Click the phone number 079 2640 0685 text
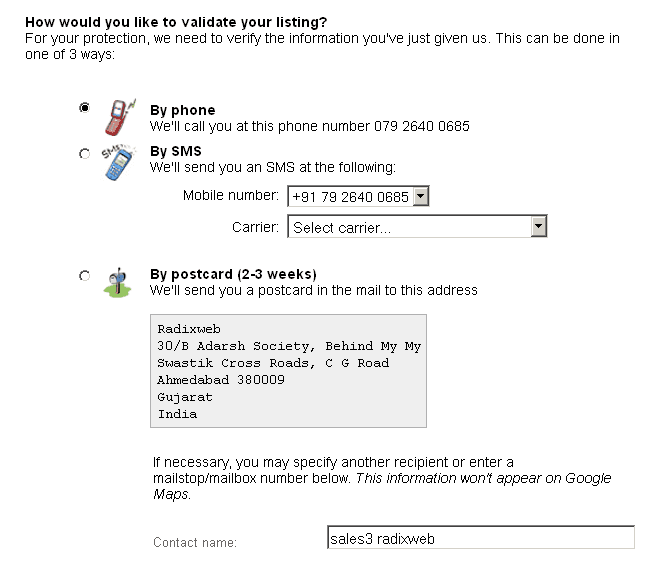650x577 pixels. click(422, 127)
